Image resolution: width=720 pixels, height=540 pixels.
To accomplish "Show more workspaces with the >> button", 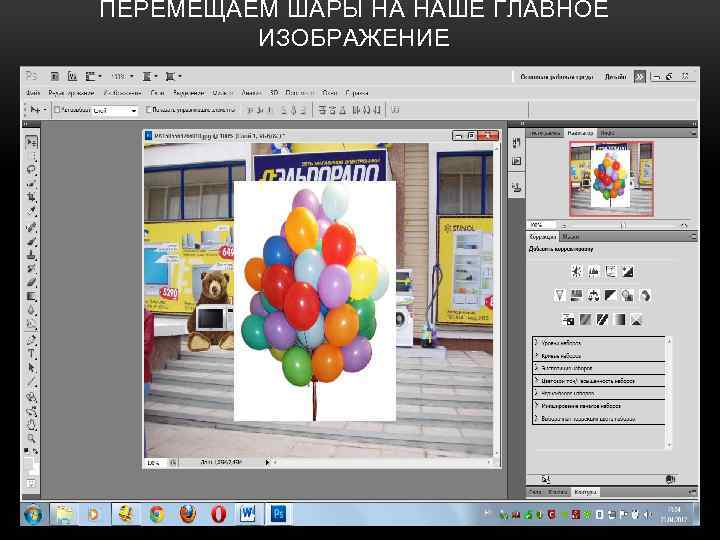I will (639, 77).
